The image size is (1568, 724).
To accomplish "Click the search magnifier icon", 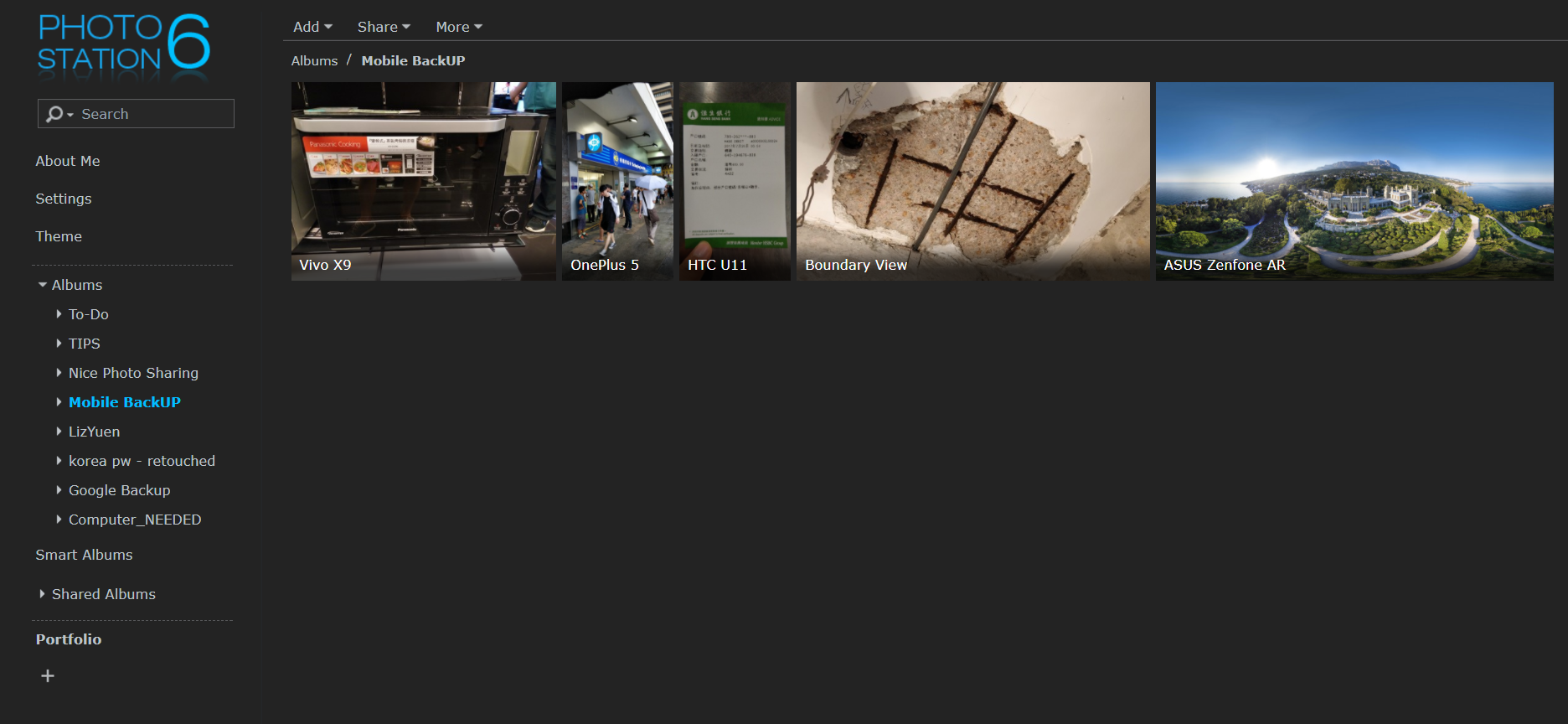I will click(55, 114).
